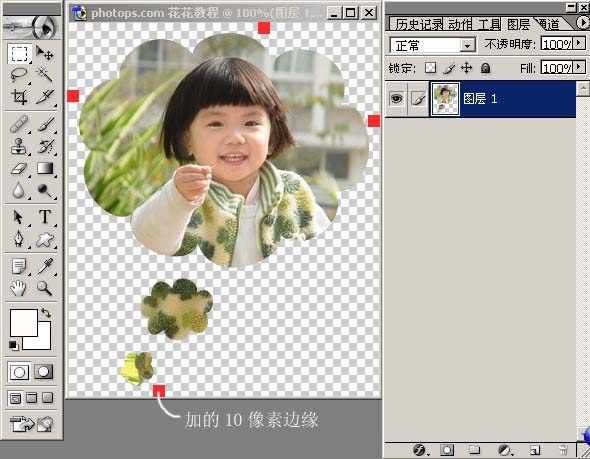Select the Type tool
Screen dimensions: 590x459
click(44, 217)
